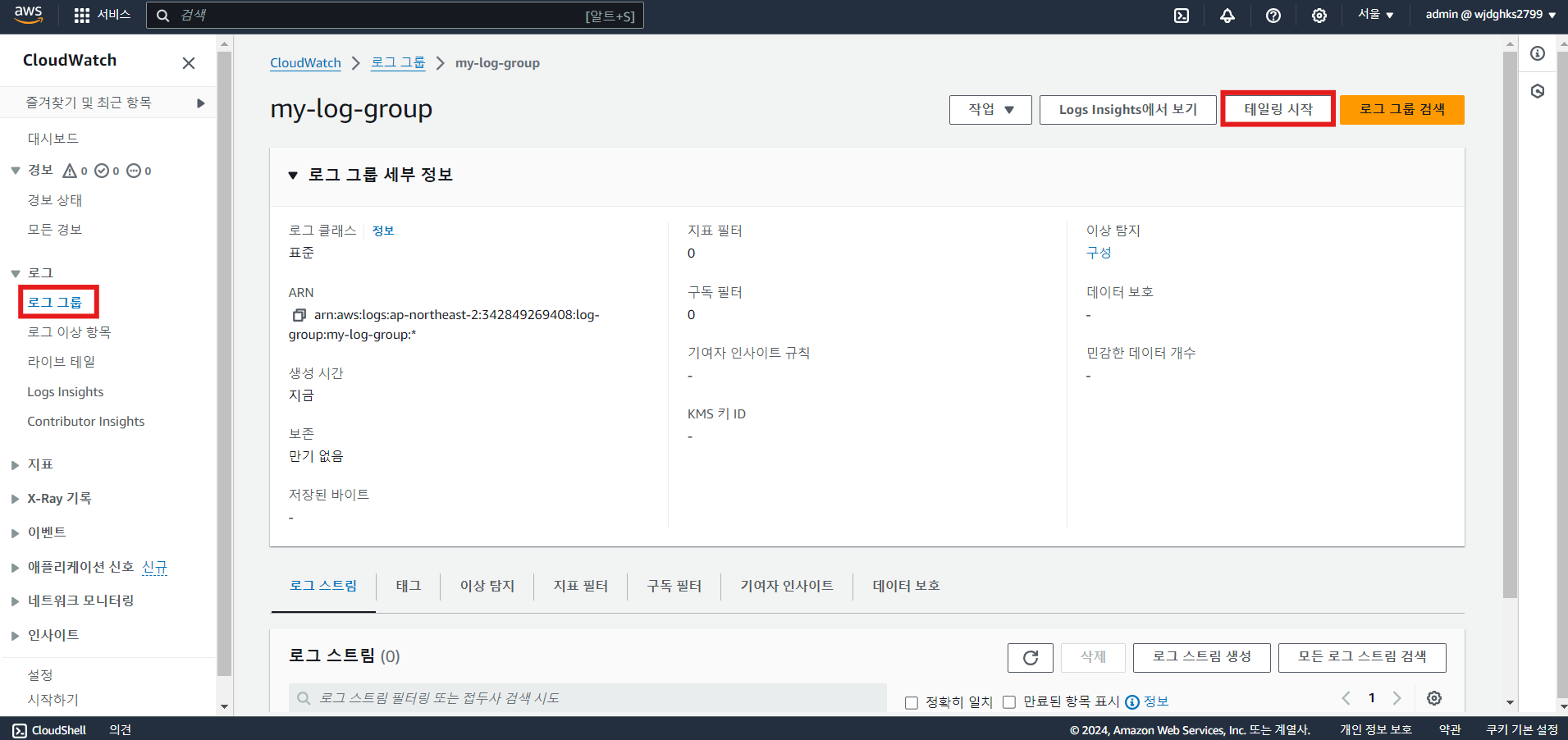The height and width of the screenshot is (740, 1568).
Task: Open the top bar settings gear icon
Action: pyautogui.click(x=1319, y=16)
